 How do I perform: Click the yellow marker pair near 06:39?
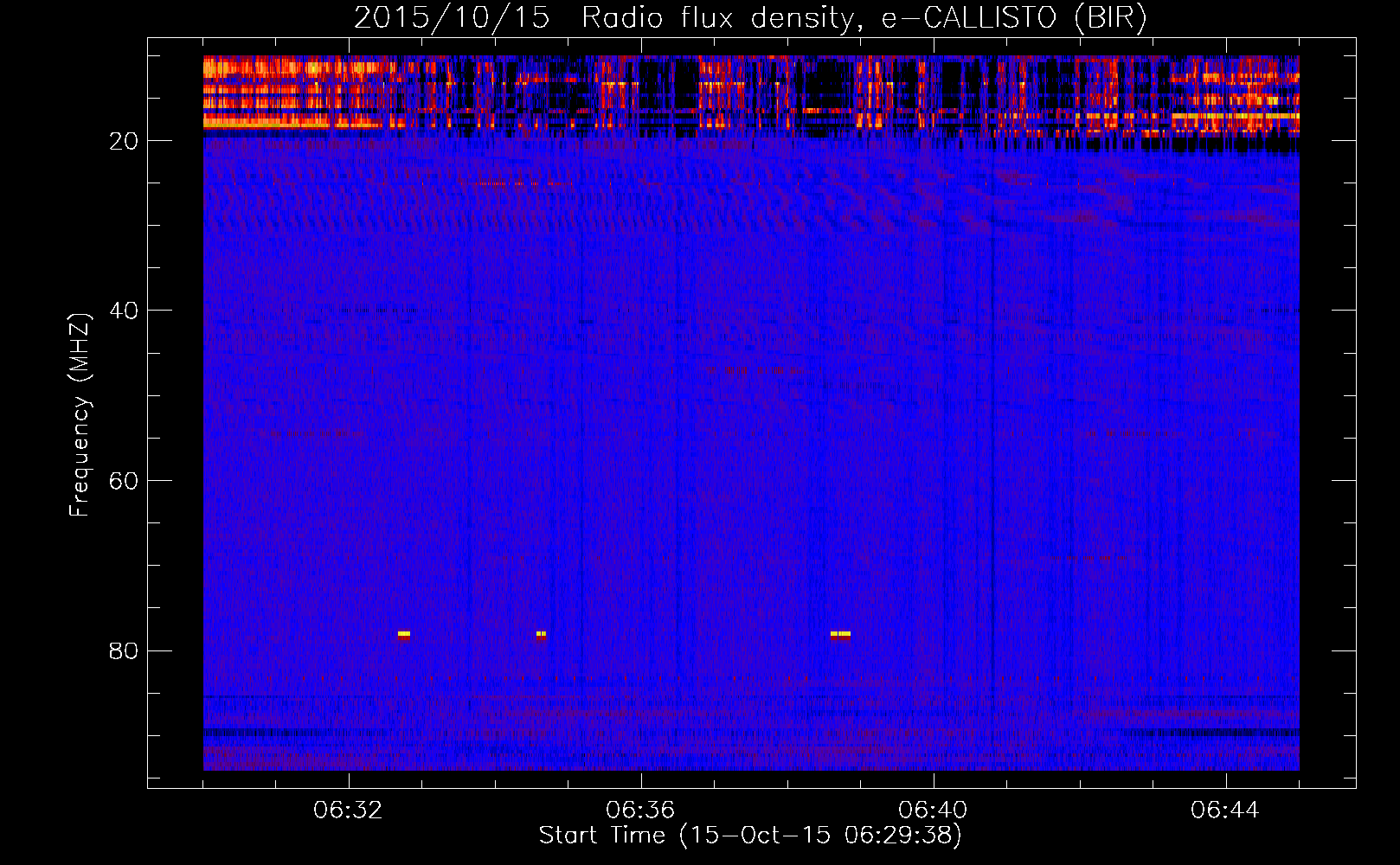coord(840,634)
